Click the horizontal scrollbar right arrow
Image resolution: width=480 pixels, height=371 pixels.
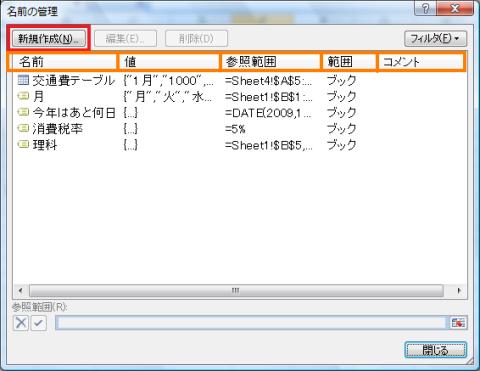click(x=459, y=291)
